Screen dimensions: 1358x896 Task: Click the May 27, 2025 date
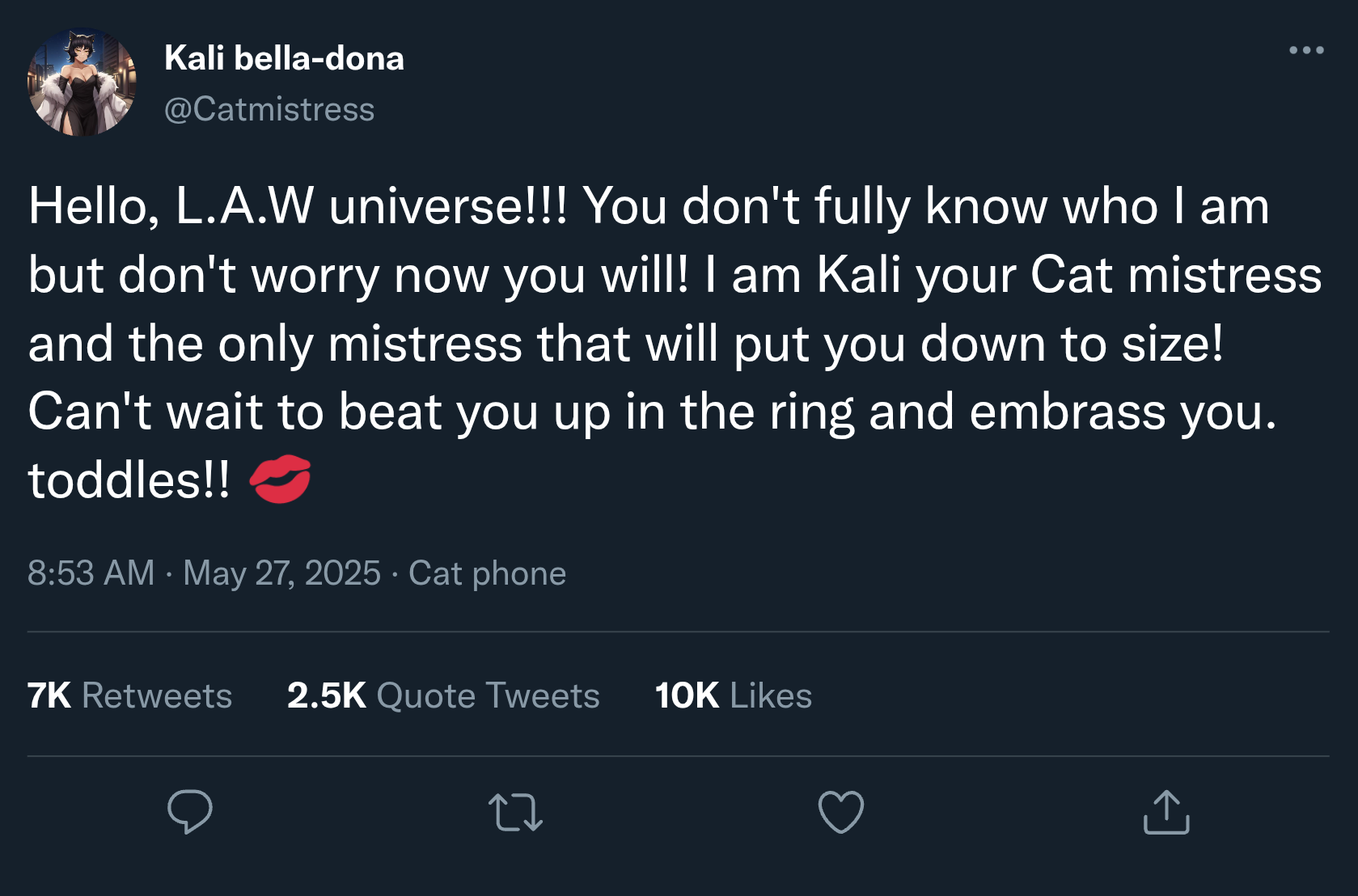(281, 573)
